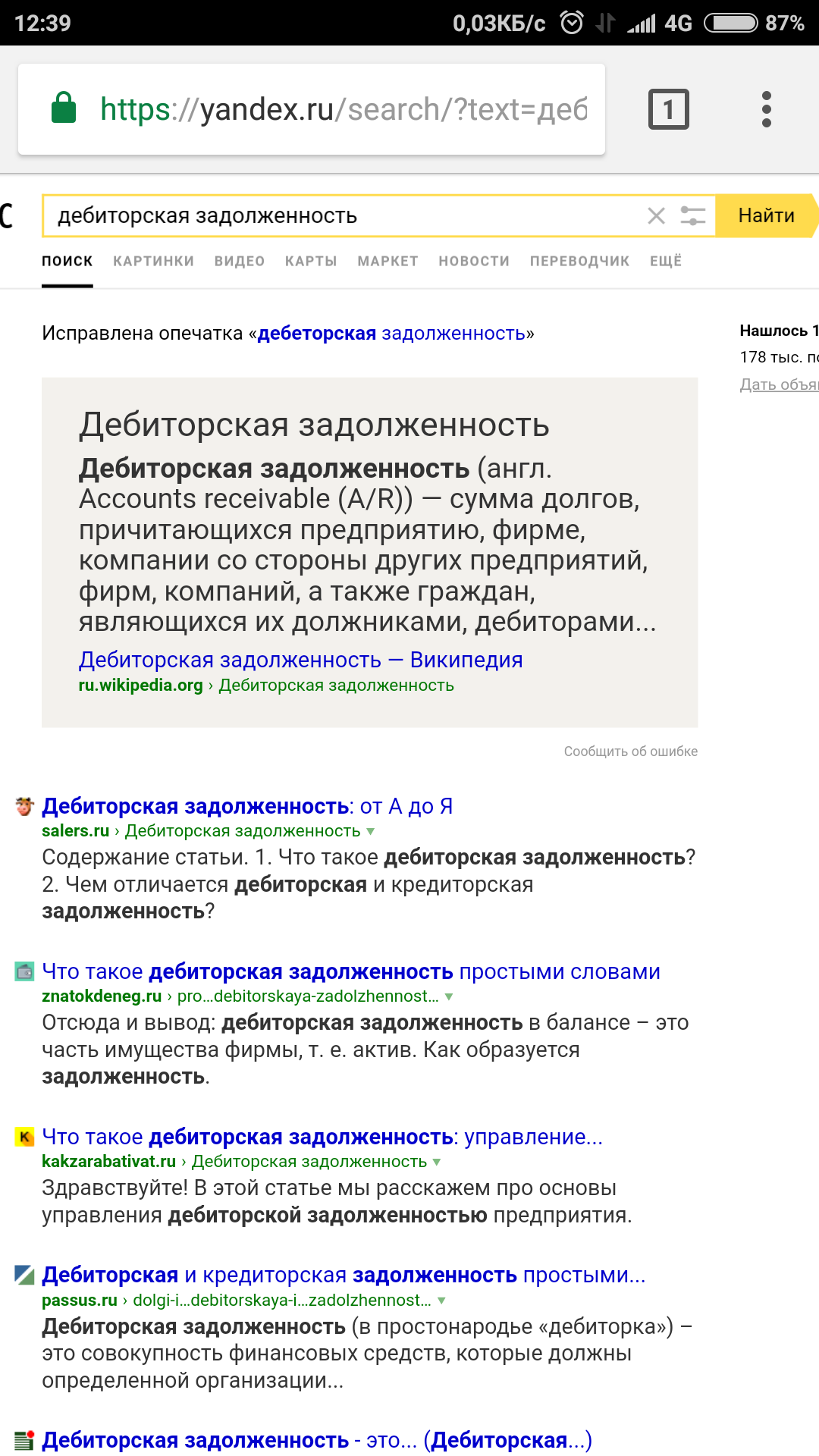The width and height of the screenshot is (819, 1456).
Task: Switch to the Новости tab
Action: (x=474, y=261)
